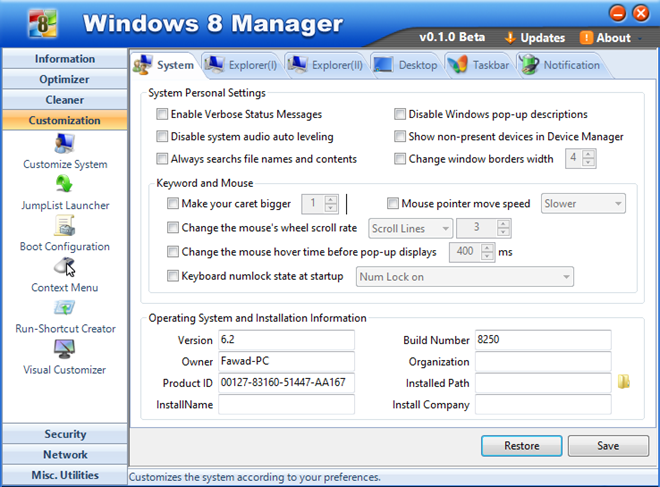Switch to the Desktop tab
This screenshot has height=487, width=660.
[406, 65]
